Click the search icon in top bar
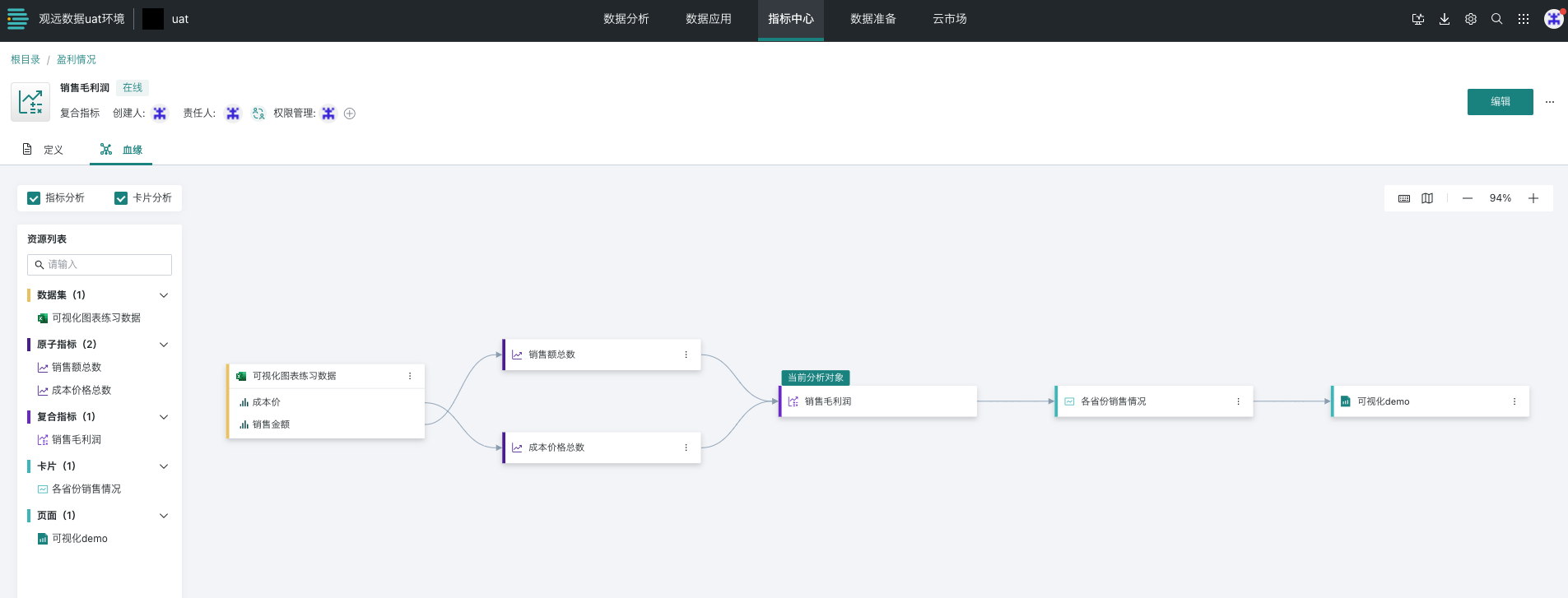Viewport: 1568px width, 598px height. (1497, 19)
